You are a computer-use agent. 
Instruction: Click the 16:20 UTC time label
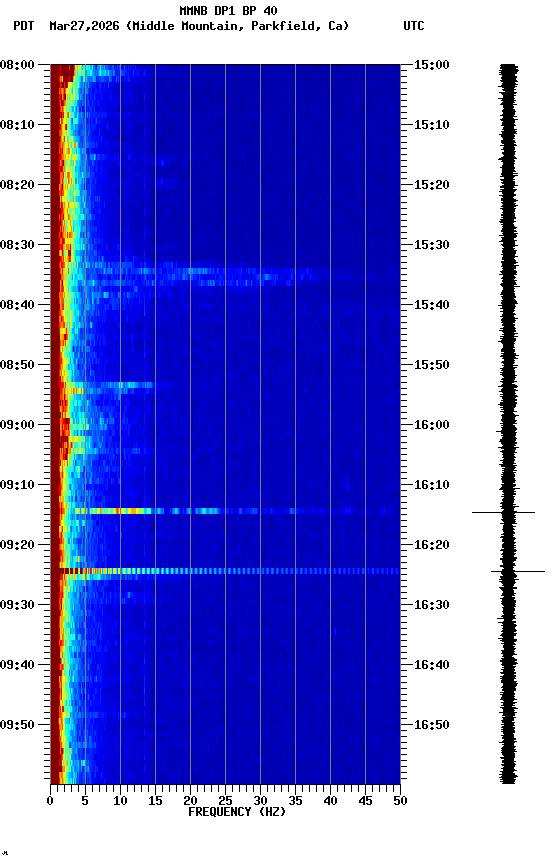[432, 545]
